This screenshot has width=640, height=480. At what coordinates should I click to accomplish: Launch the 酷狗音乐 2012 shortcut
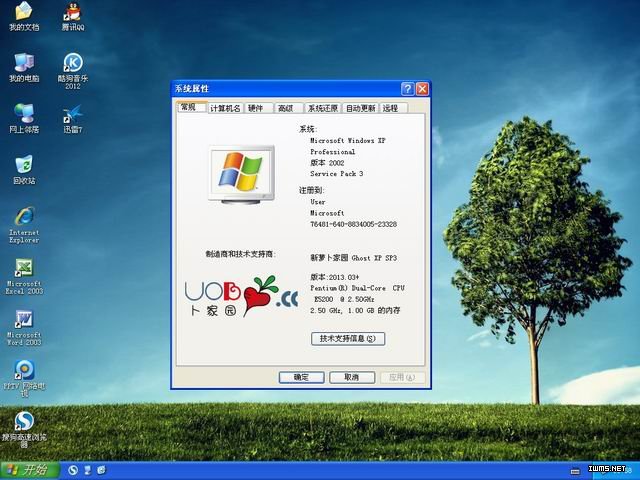(x=73, y=71)
